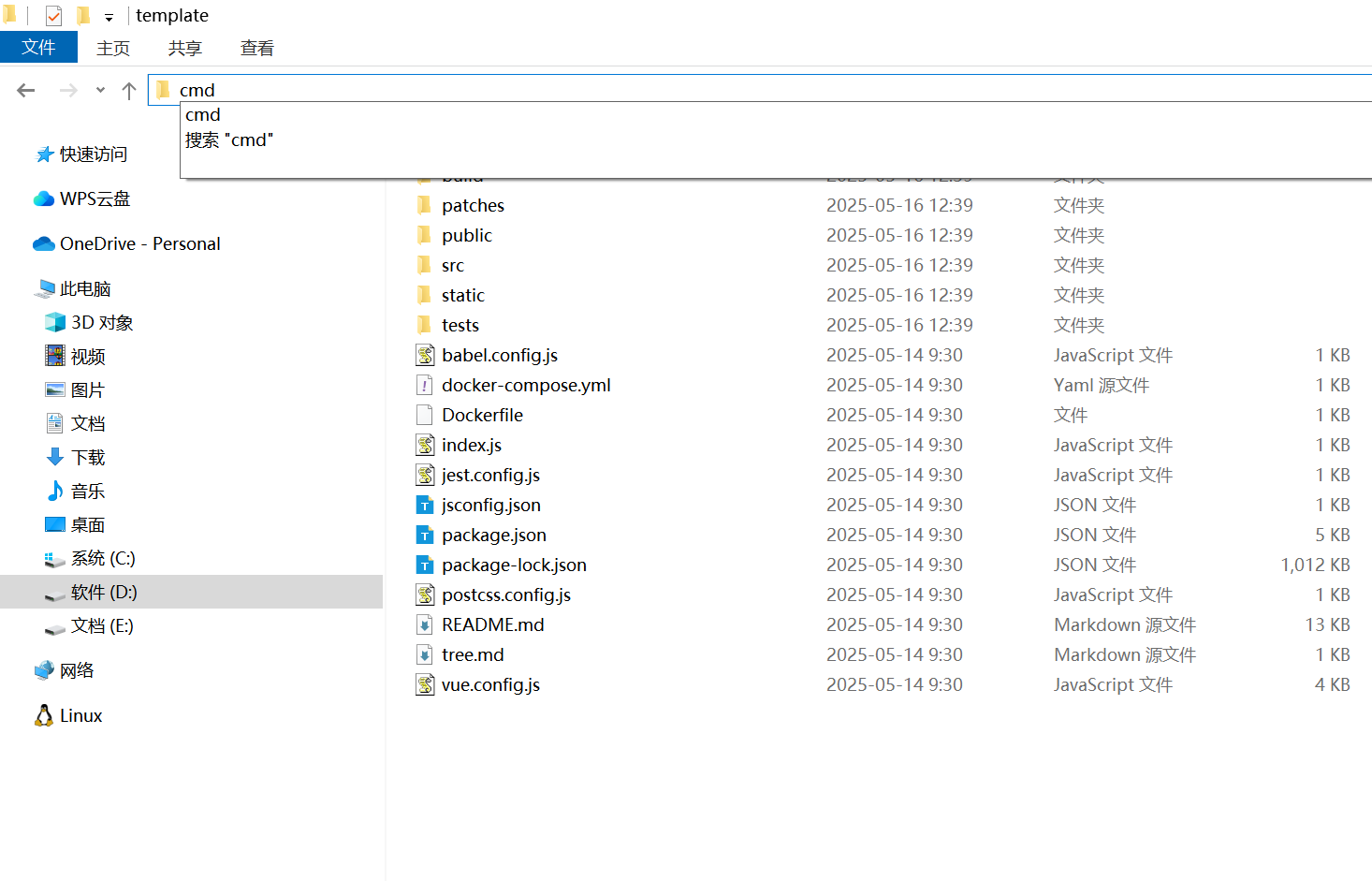This screenshot has height=881, width=1372.
Task: Open the recent locations dropdown chevron
Action: [100, 91]
